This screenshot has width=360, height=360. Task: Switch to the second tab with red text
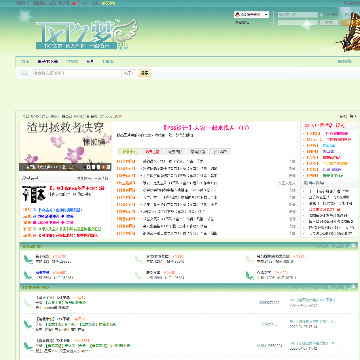tap(152, 152)
